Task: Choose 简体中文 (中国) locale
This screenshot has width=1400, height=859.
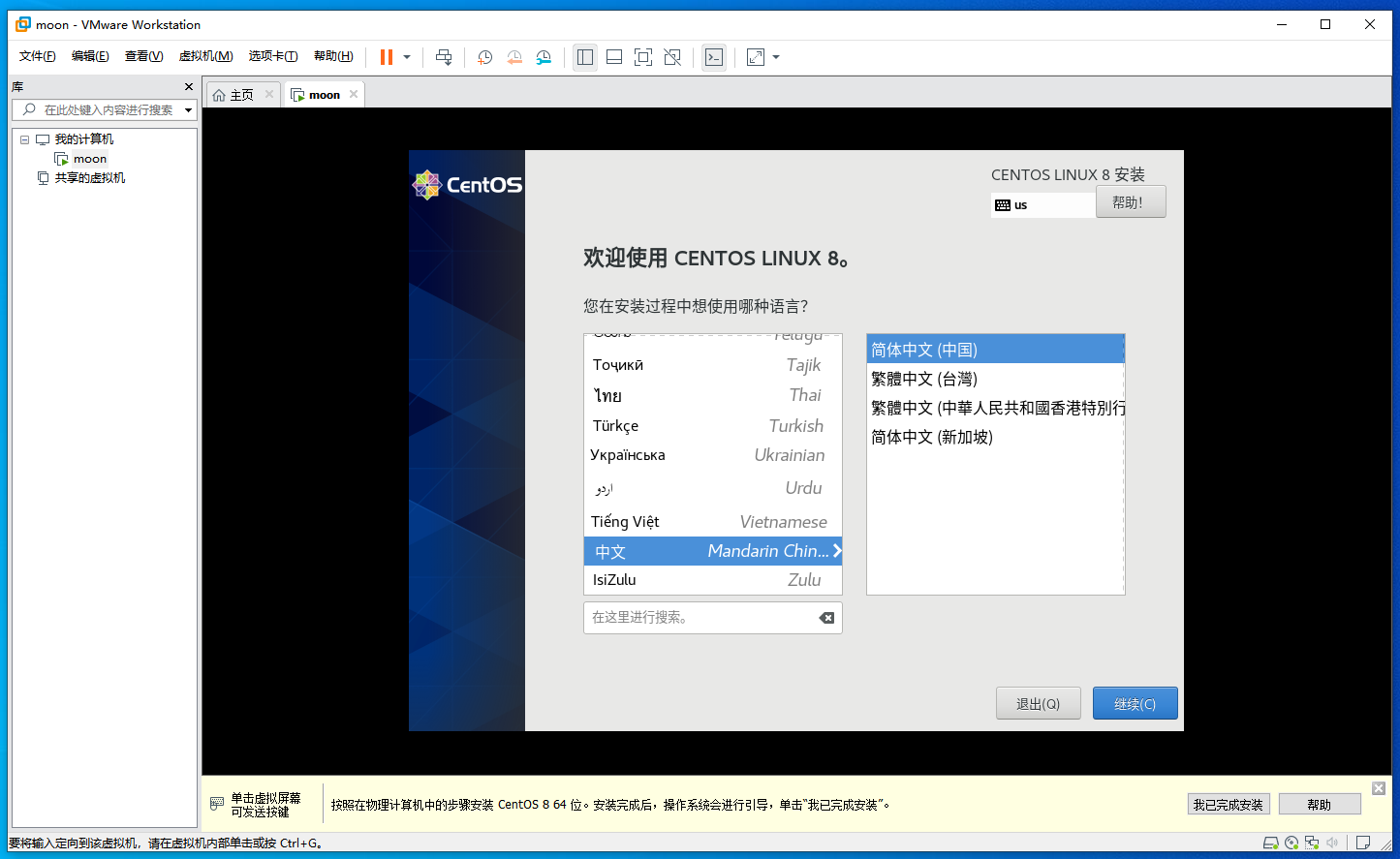Action: 996,350
